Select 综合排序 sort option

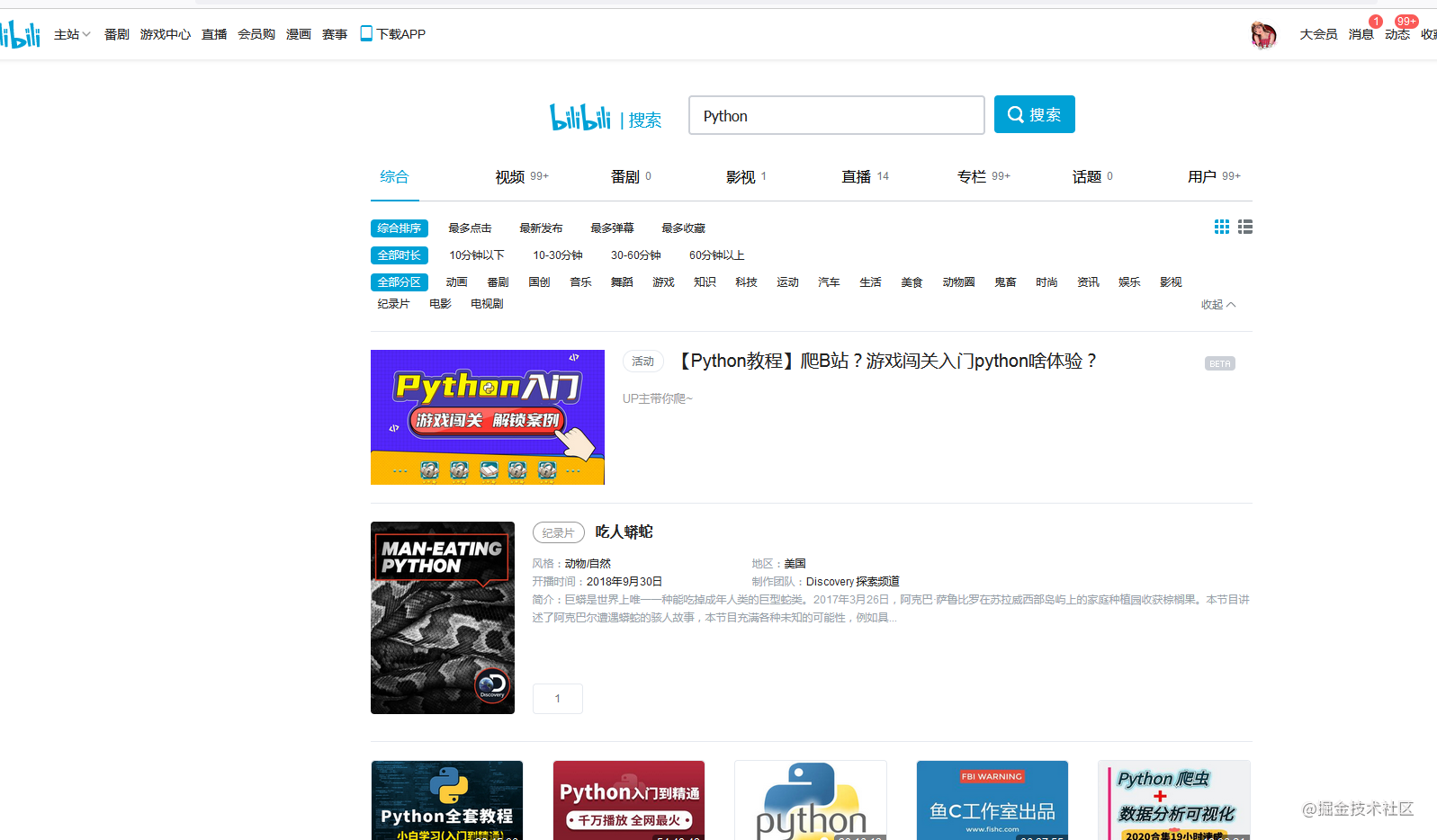[400, 228]
